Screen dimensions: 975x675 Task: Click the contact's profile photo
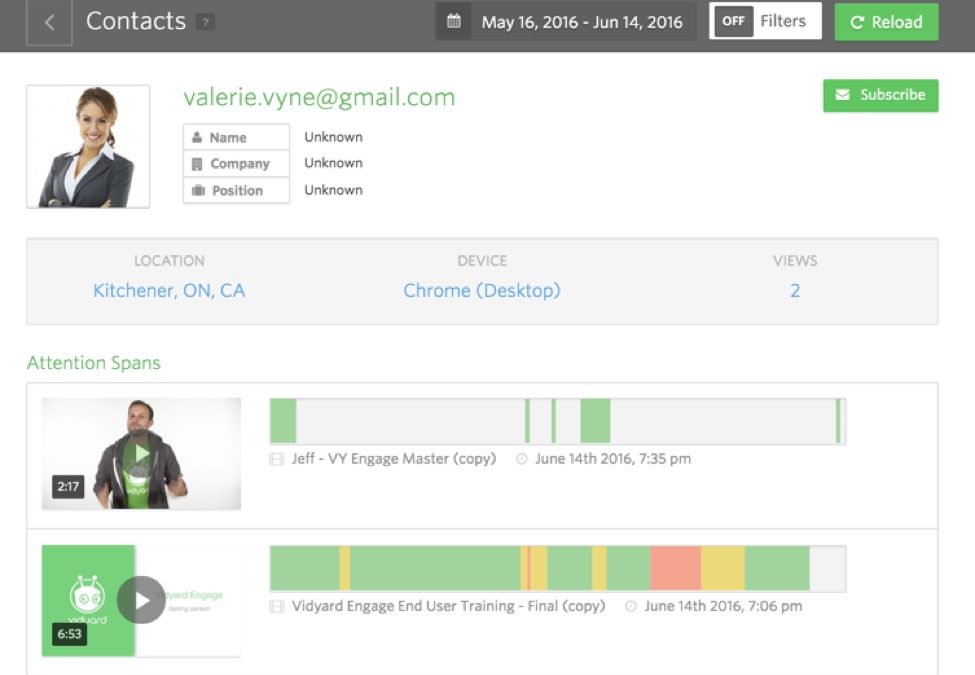88,147
